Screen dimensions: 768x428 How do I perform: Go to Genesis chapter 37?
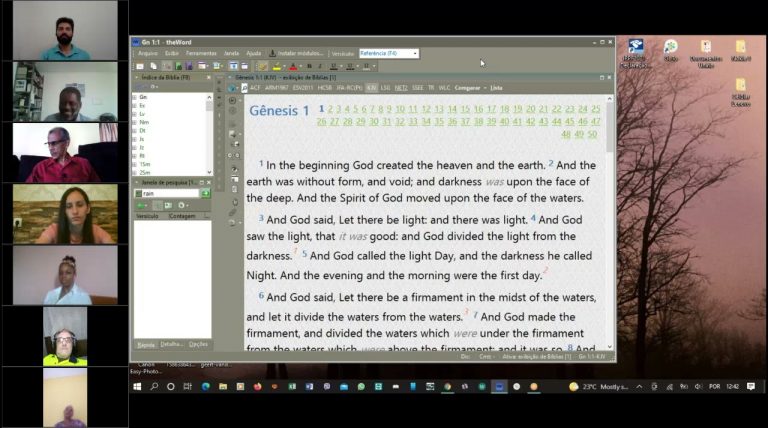[465, 121]
